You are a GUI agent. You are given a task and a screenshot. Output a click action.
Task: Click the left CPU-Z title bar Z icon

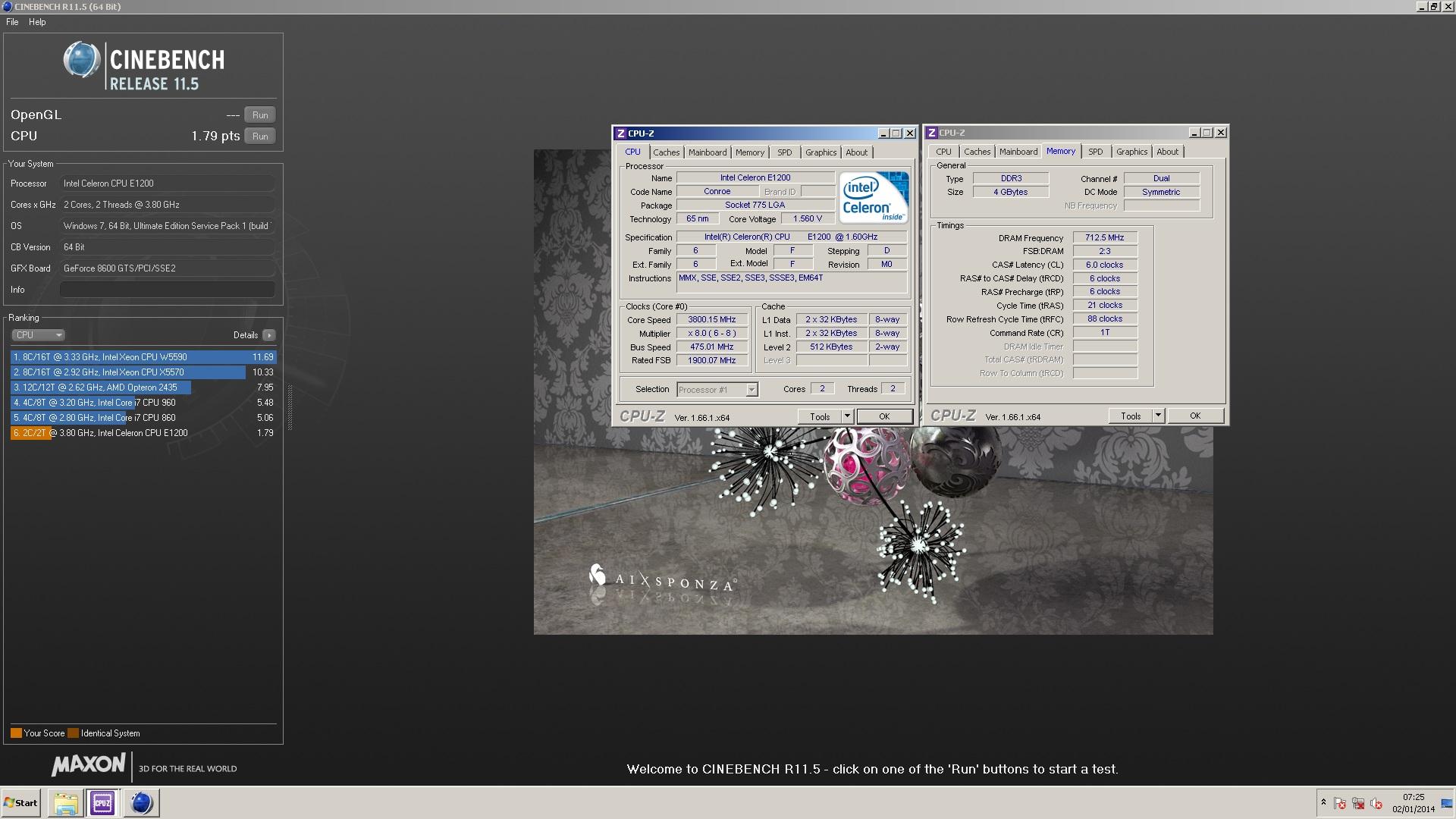(x=620, y=133)
